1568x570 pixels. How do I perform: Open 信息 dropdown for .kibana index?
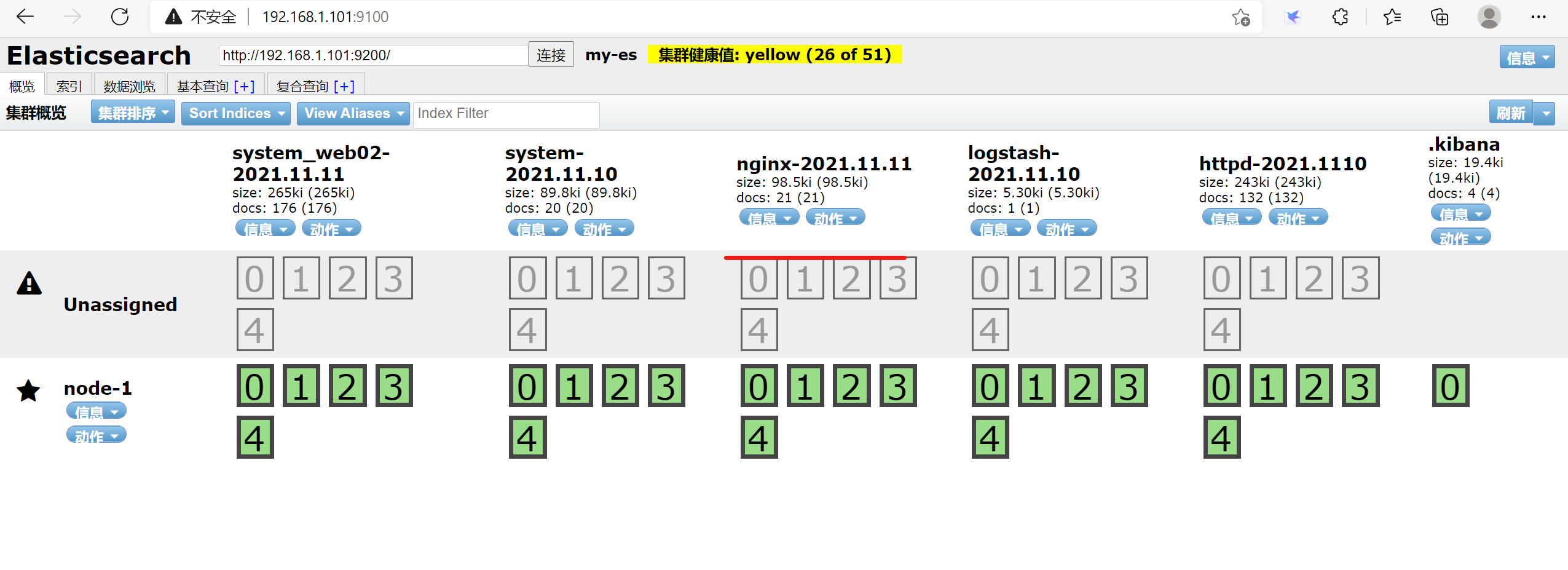click(x=1461, y=213)
